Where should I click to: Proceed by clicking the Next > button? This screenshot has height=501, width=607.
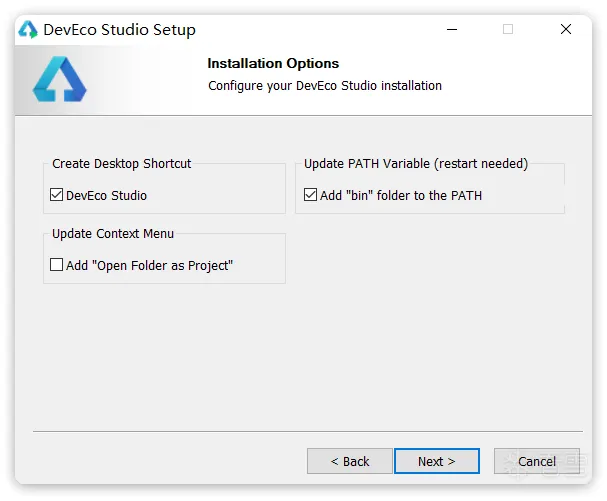tap(436, 461)
